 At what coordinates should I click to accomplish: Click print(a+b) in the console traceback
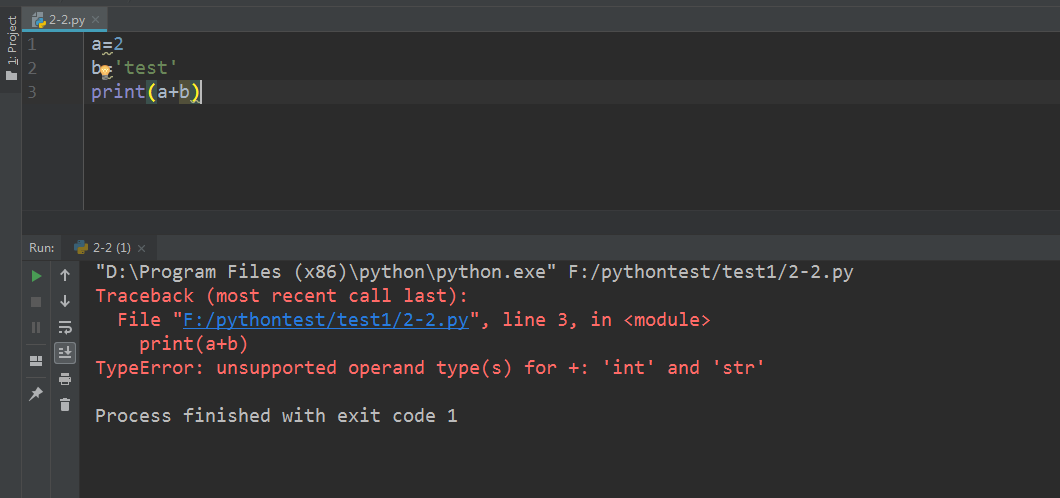click(194, 345)
